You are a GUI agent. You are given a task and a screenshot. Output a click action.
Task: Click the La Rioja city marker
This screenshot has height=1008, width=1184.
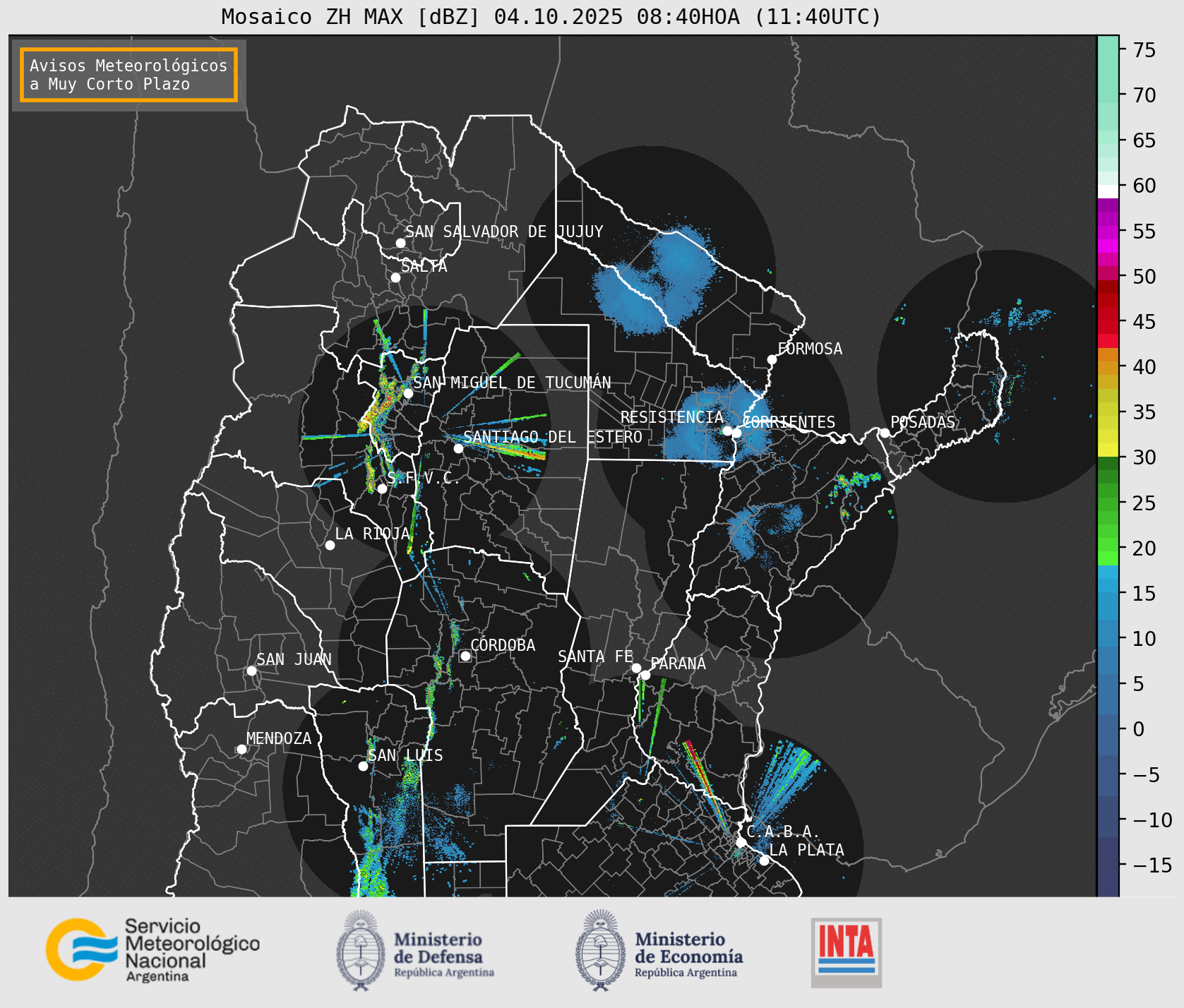[x=330, y=545]
